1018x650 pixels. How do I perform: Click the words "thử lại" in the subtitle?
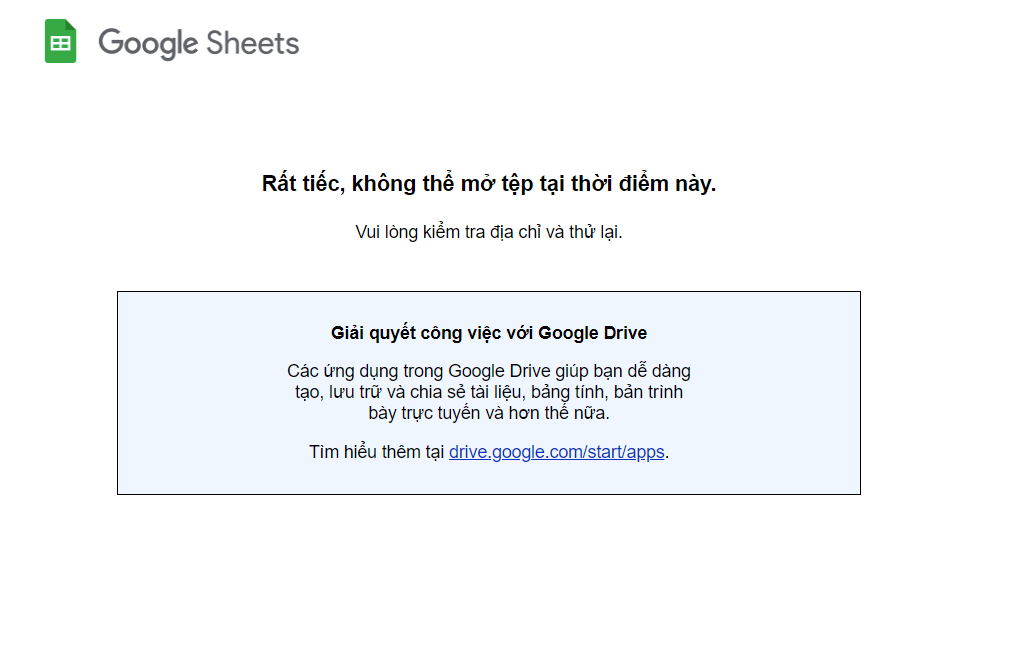pos(595,232)
